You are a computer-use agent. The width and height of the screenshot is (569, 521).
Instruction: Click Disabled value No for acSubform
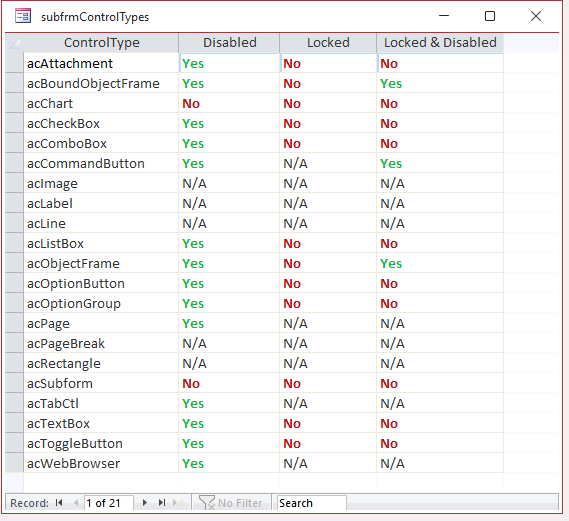229,383
